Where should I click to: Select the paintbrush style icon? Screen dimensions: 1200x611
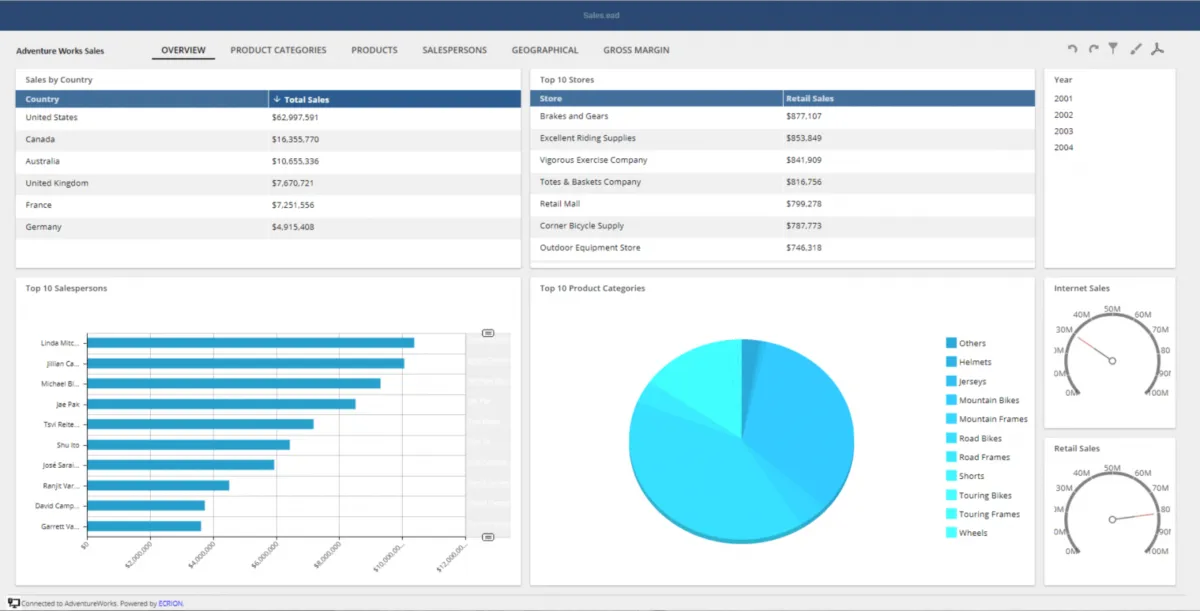(1135, 49)
